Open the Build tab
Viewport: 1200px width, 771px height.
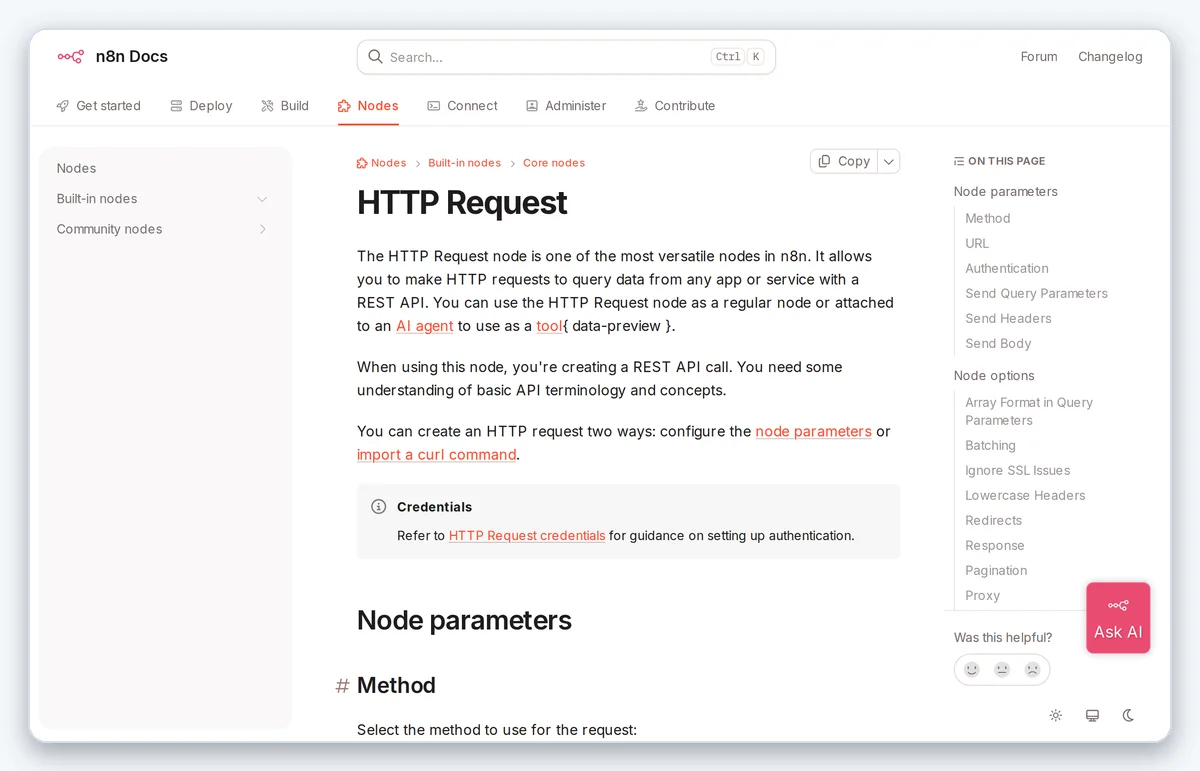pyautogui.click(x=285, y=106)
